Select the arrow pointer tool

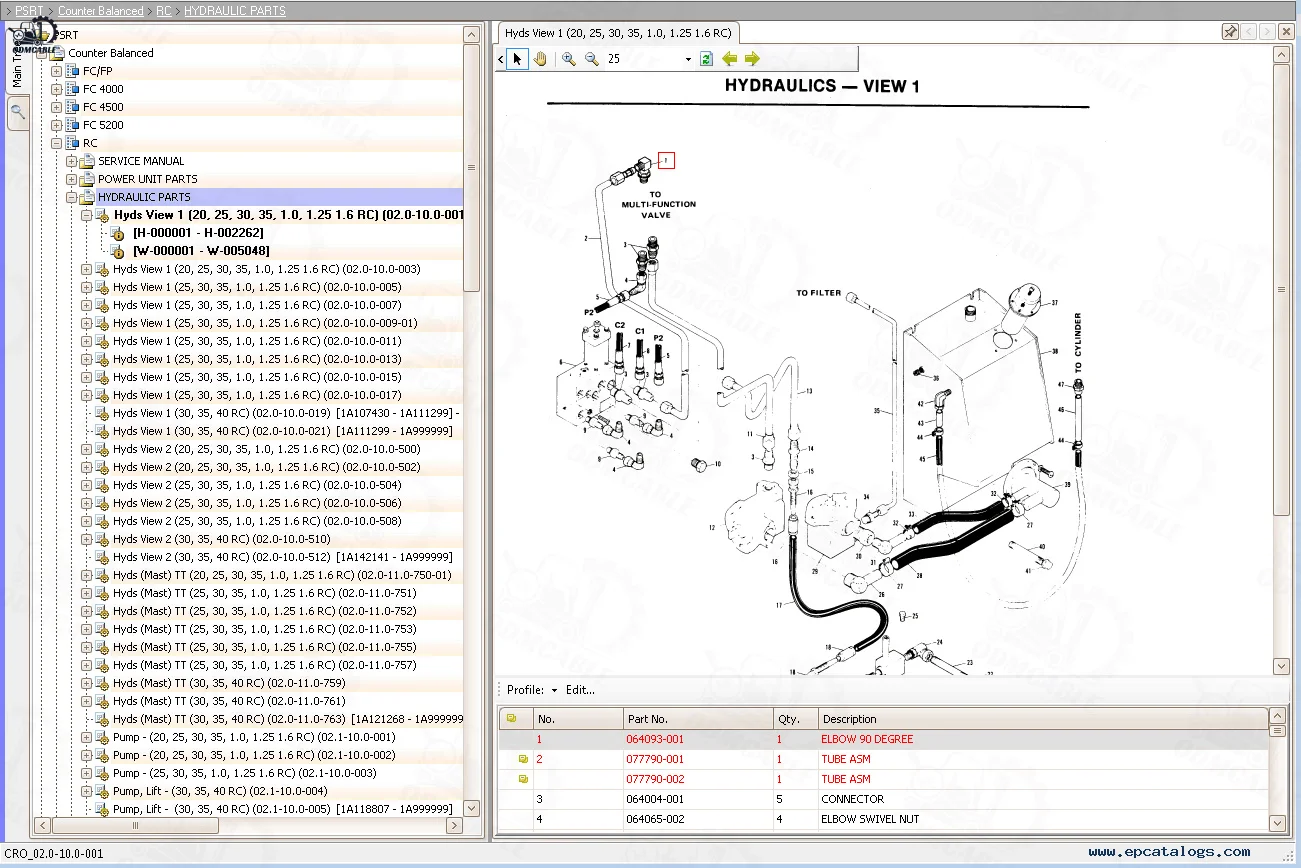point(517,59)
